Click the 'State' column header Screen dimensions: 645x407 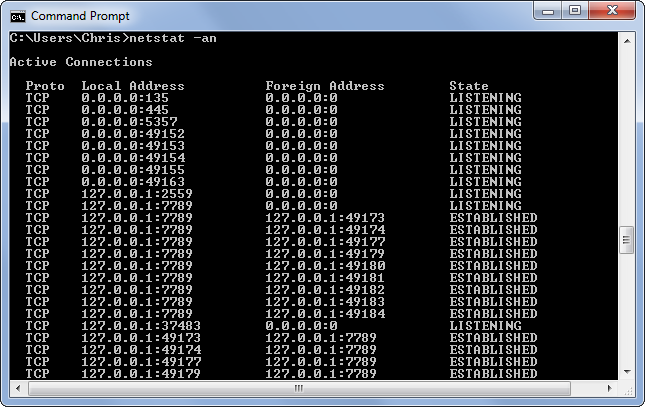tap(469, 86)
